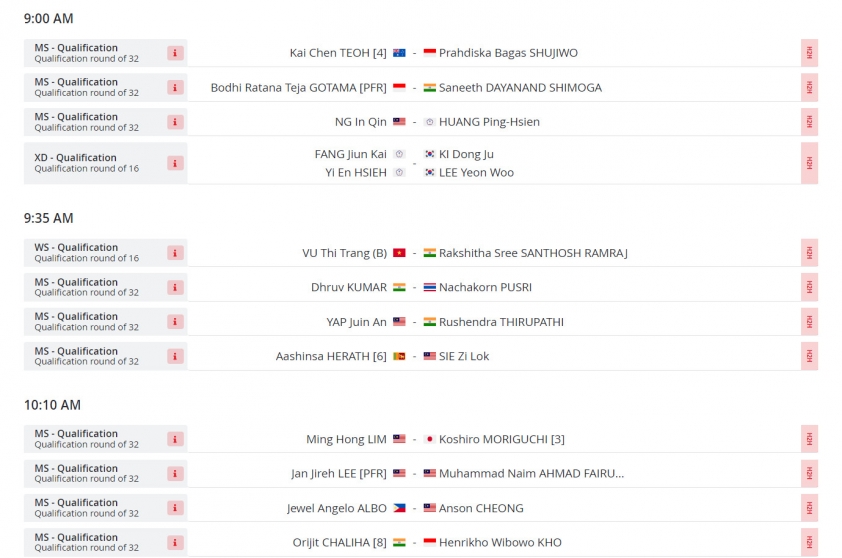This screenshot has width=842, height=558.
Task: Show info icon for Aashinsa HERATH match
Action: click(x=175, y=356)
